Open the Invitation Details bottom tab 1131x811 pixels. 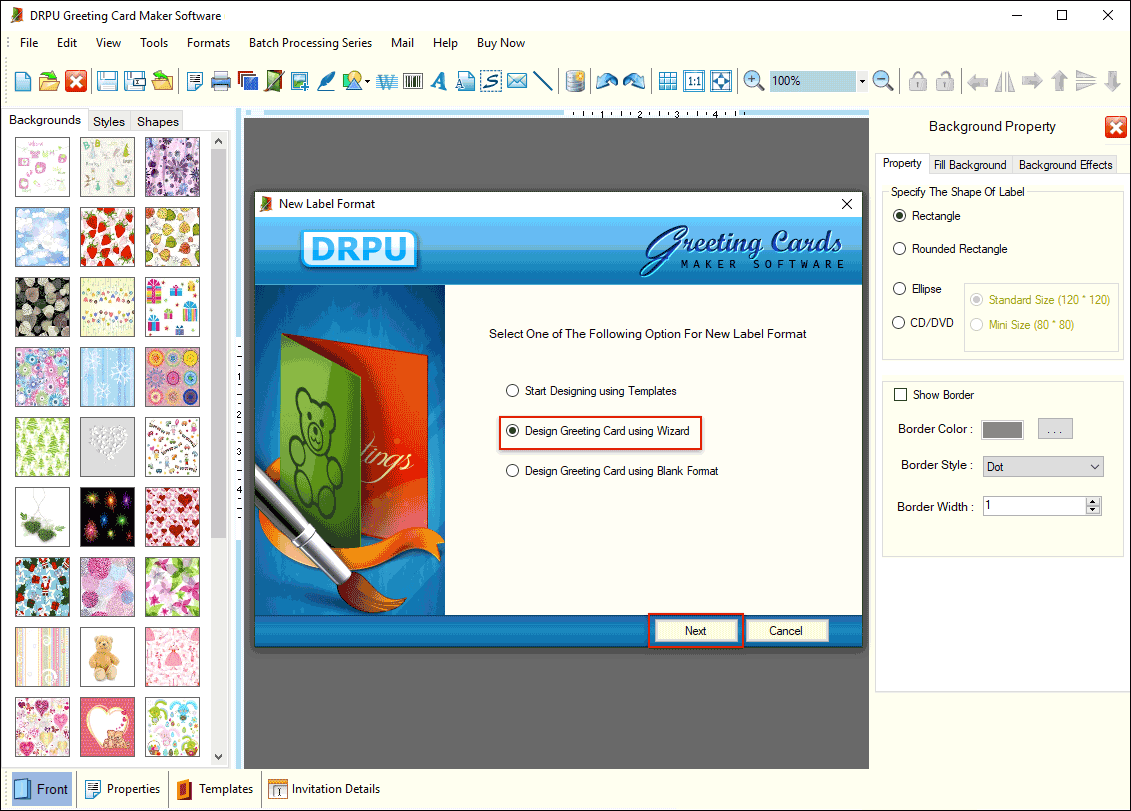click(x=324, y=789)
